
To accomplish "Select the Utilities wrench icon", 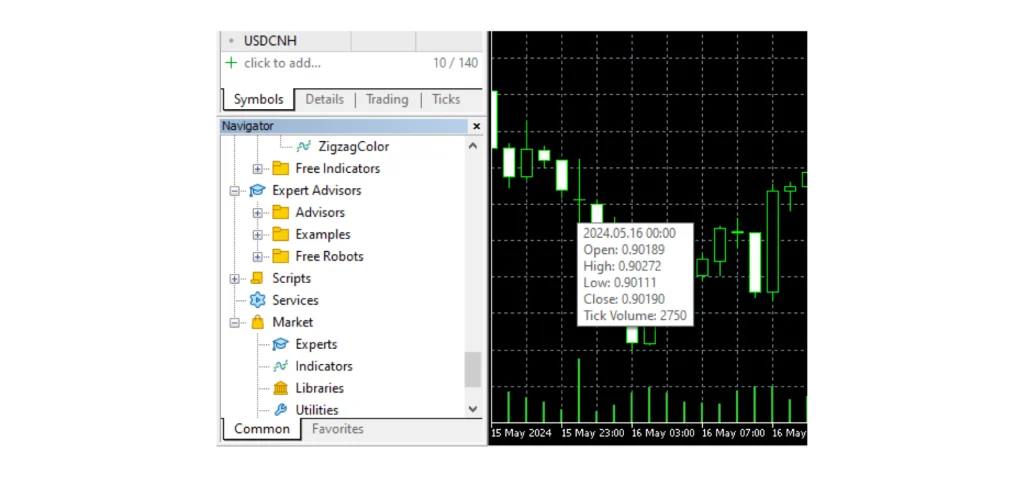I will click(x=280, y=411).
